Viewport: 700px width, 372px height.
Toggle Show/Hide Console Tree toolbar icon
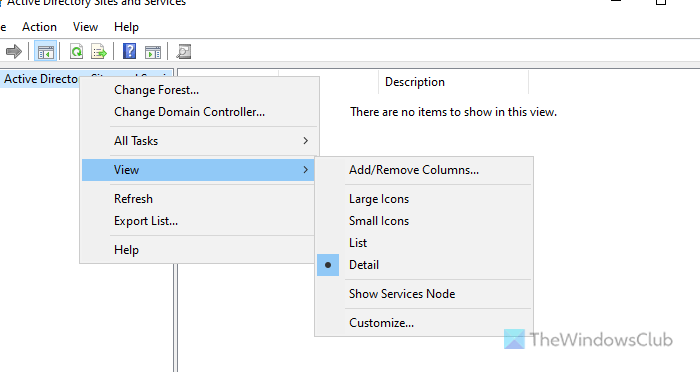46,51
